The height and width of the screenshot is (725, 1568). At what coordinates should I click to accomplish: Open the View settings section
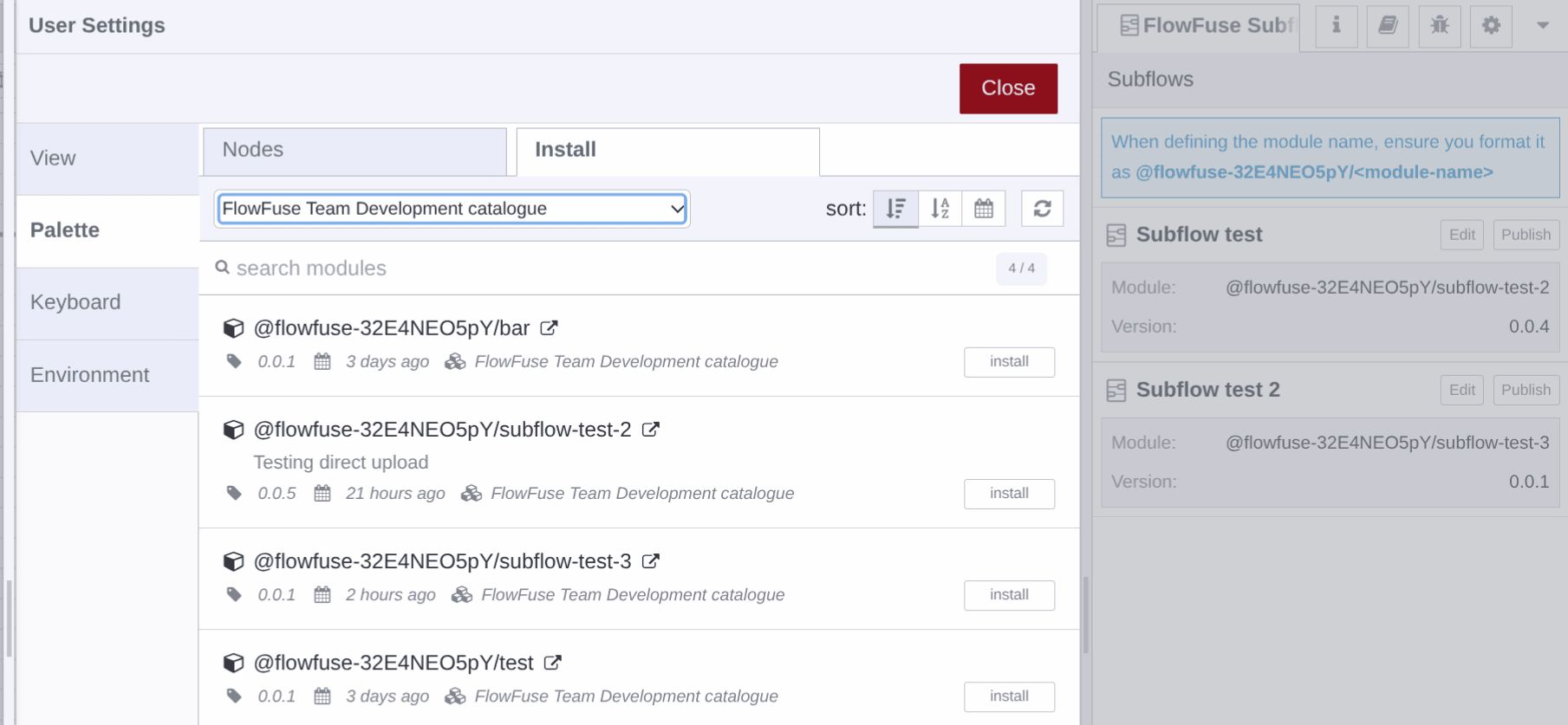point(107,159)
